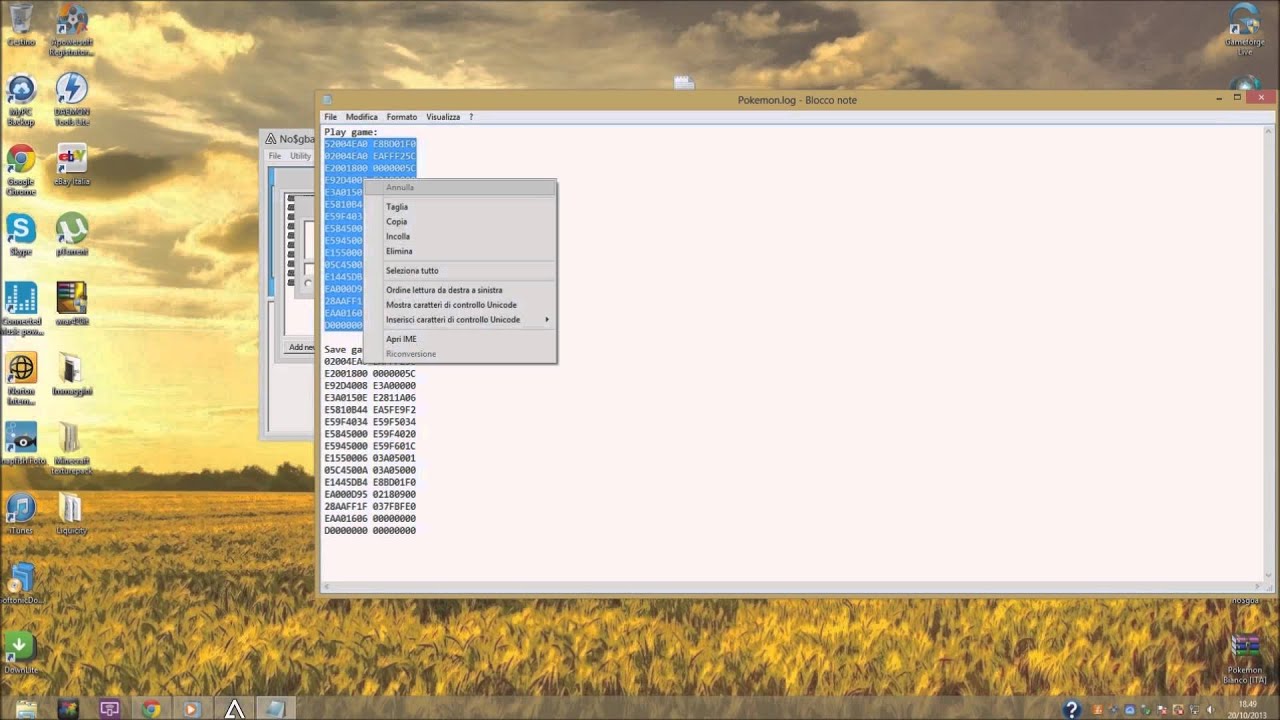Choose Seleziona tutto in context menu
The height and width of the screenshot is (720, 1280).
(459, 271)
